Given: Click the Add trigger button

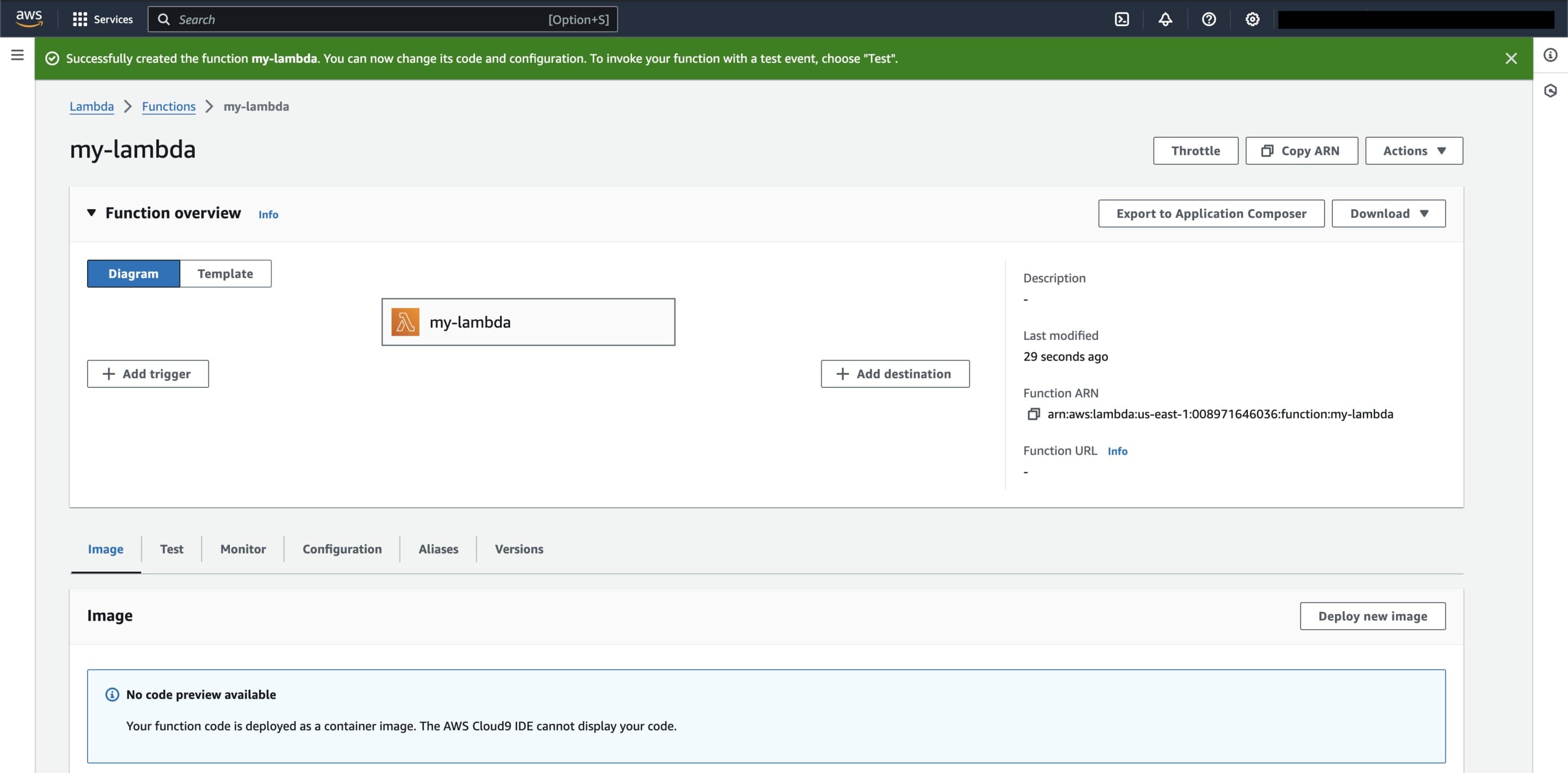Looking at the screenshot, I should tap(148, 373).
